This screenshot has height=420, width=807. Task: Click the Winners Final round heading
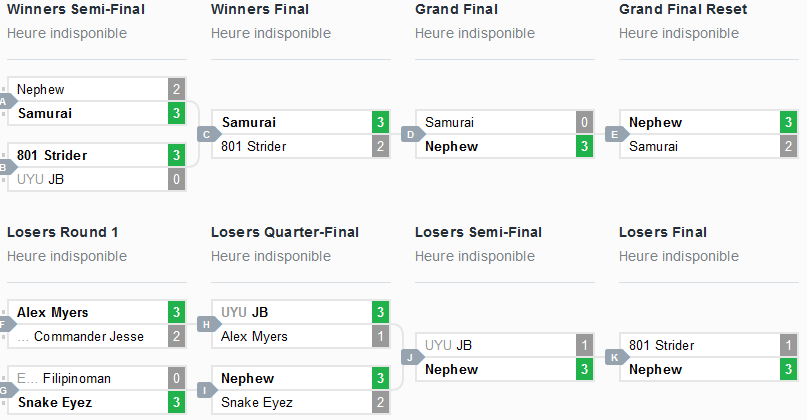coord(259,9)
